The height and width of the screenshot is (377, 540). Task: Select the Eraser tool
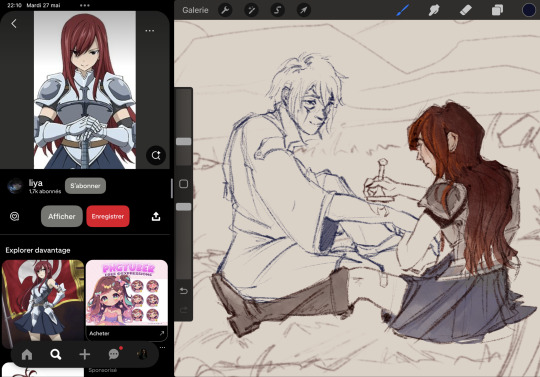pos(466,10)
